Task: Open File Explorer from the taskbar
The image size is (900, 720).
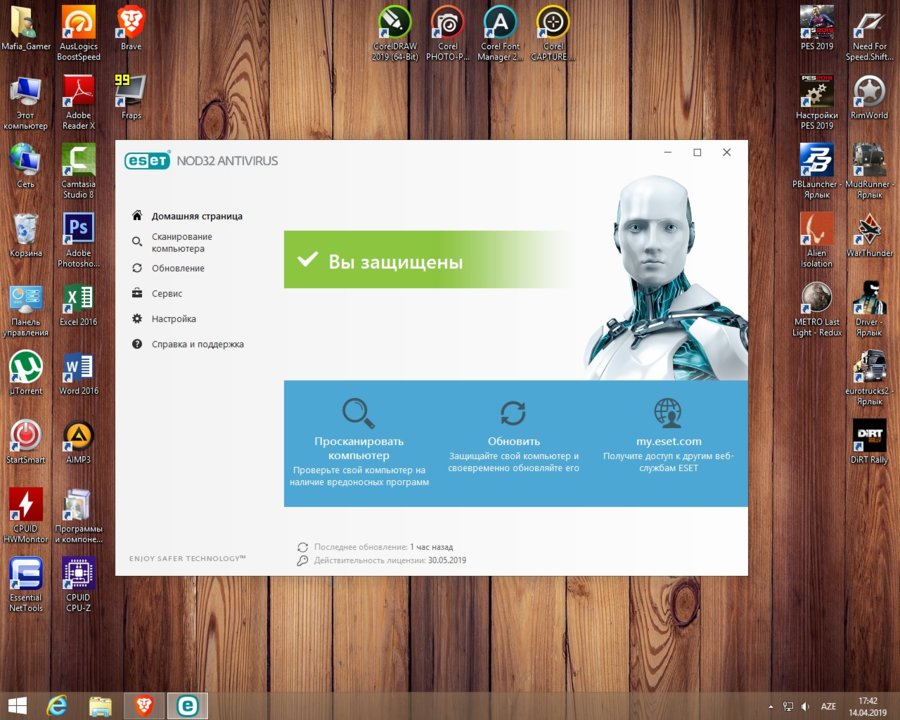Action: pos(100,706)
